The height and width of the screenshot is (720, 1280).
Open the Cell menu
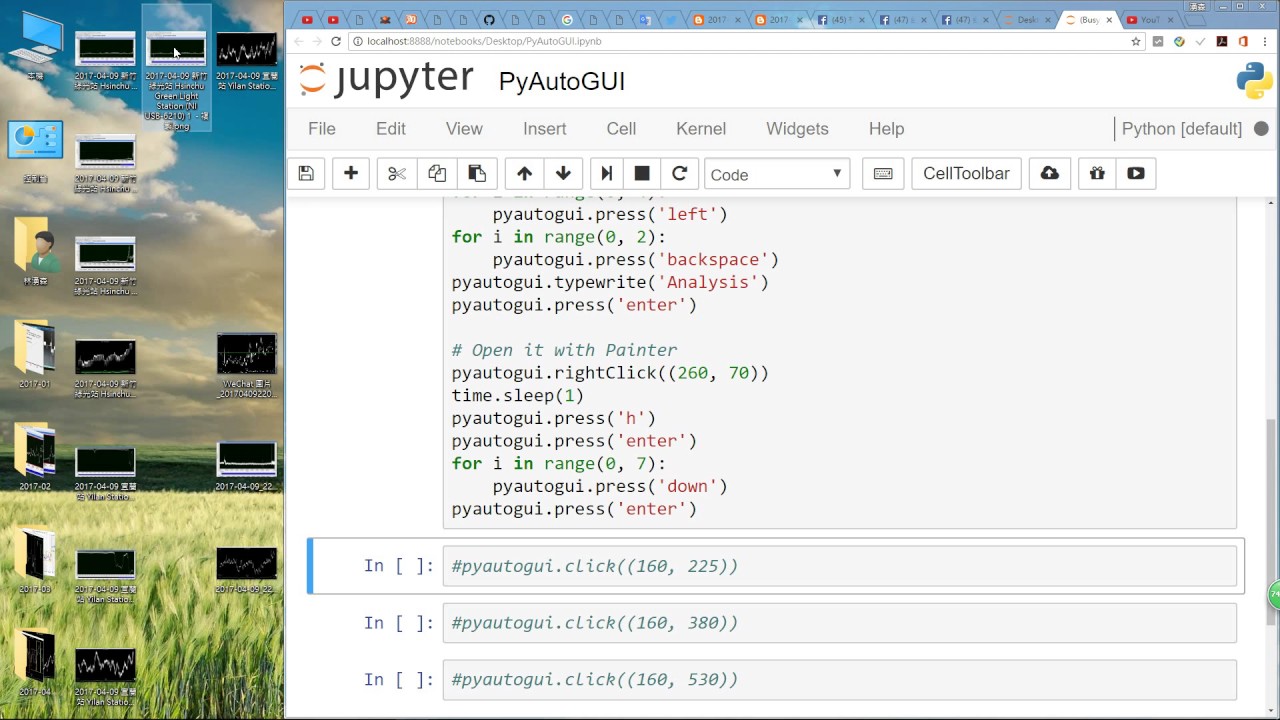pos(621,129)
